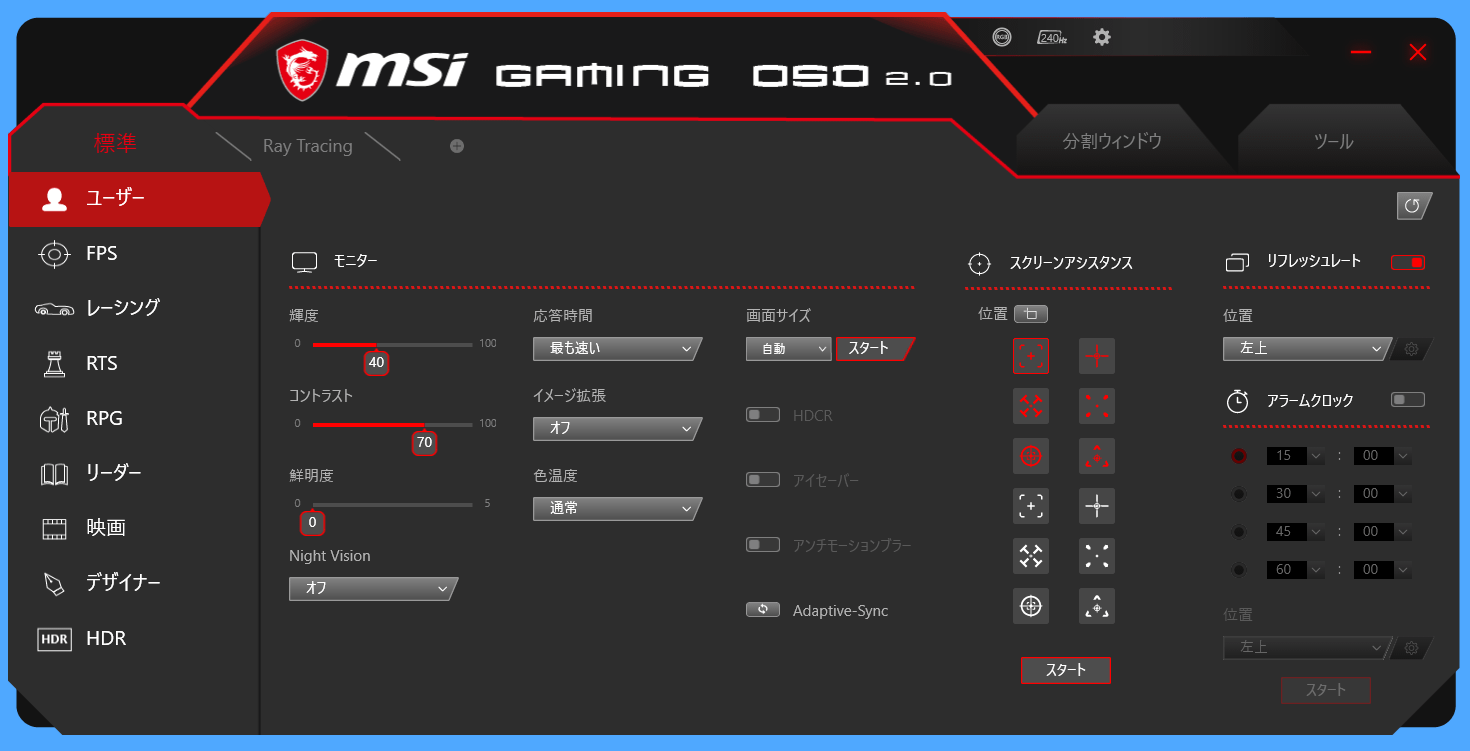Image resolution: width=1470 pixels, height=751 pixels.
Task: Toggle the アラームクロック switch
Action: [x=1408, y=400]
